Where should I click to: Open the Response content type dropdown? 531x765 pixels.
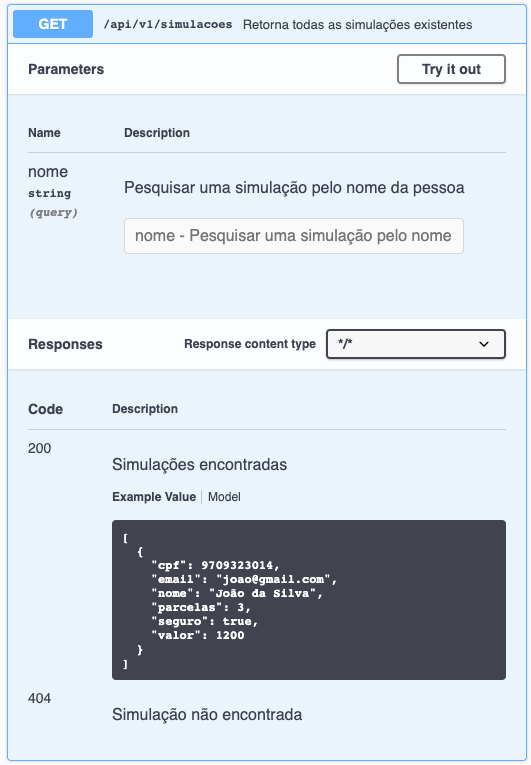click(415, 344)
